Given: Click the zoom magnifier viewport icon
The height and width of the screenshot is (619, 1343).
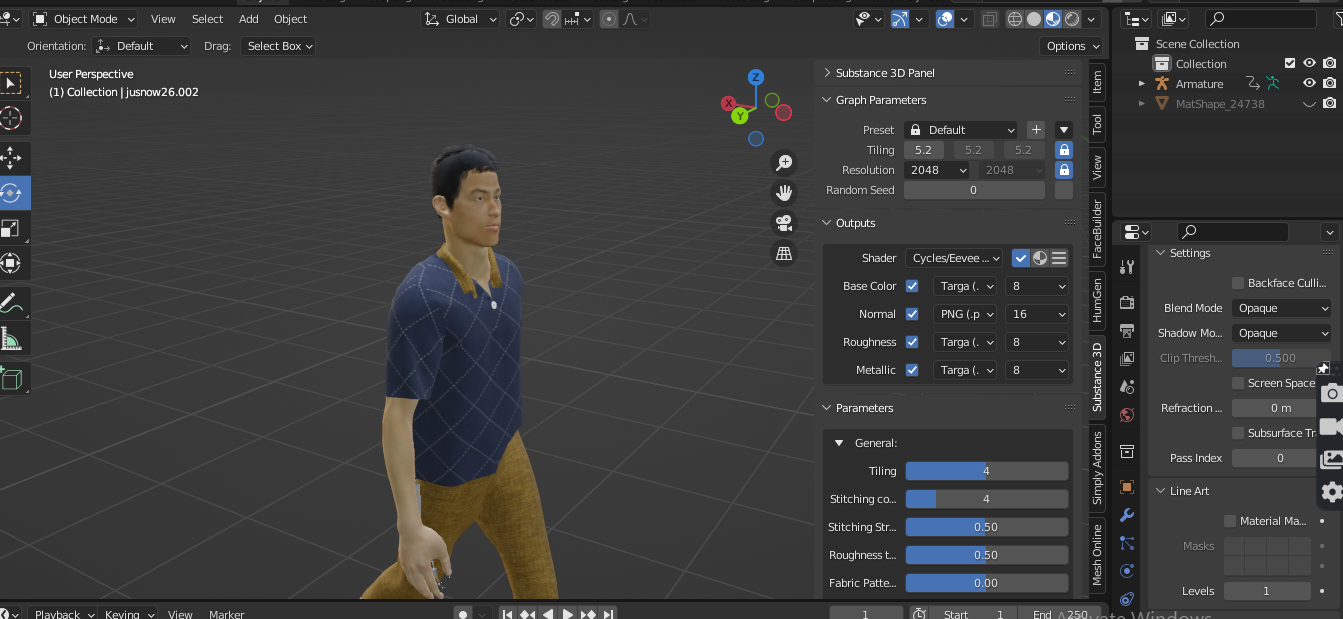Looking at the screenshot, I should (x=784, y=163).
